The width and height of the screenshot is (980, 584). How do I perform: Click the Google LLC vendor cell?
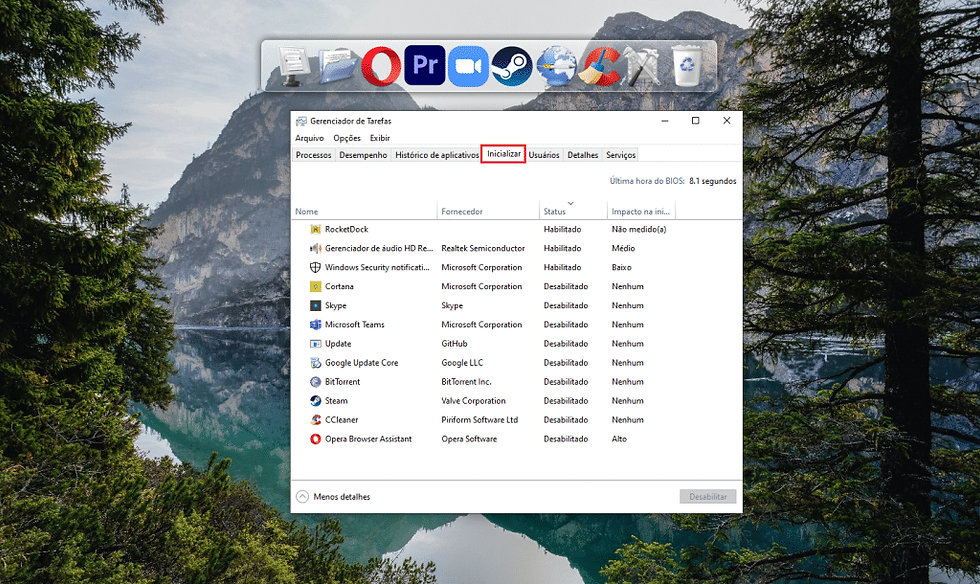tap(462, 363)
